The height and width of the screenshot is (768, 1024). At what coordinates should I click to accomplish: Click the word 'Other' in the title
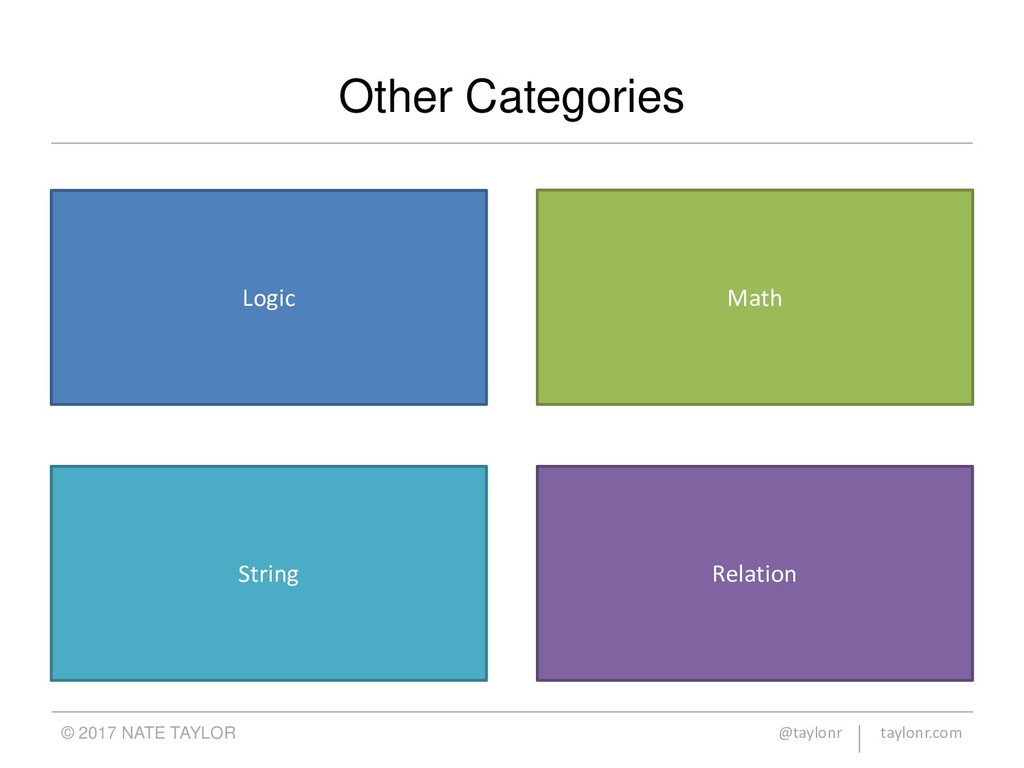(396, 97)
